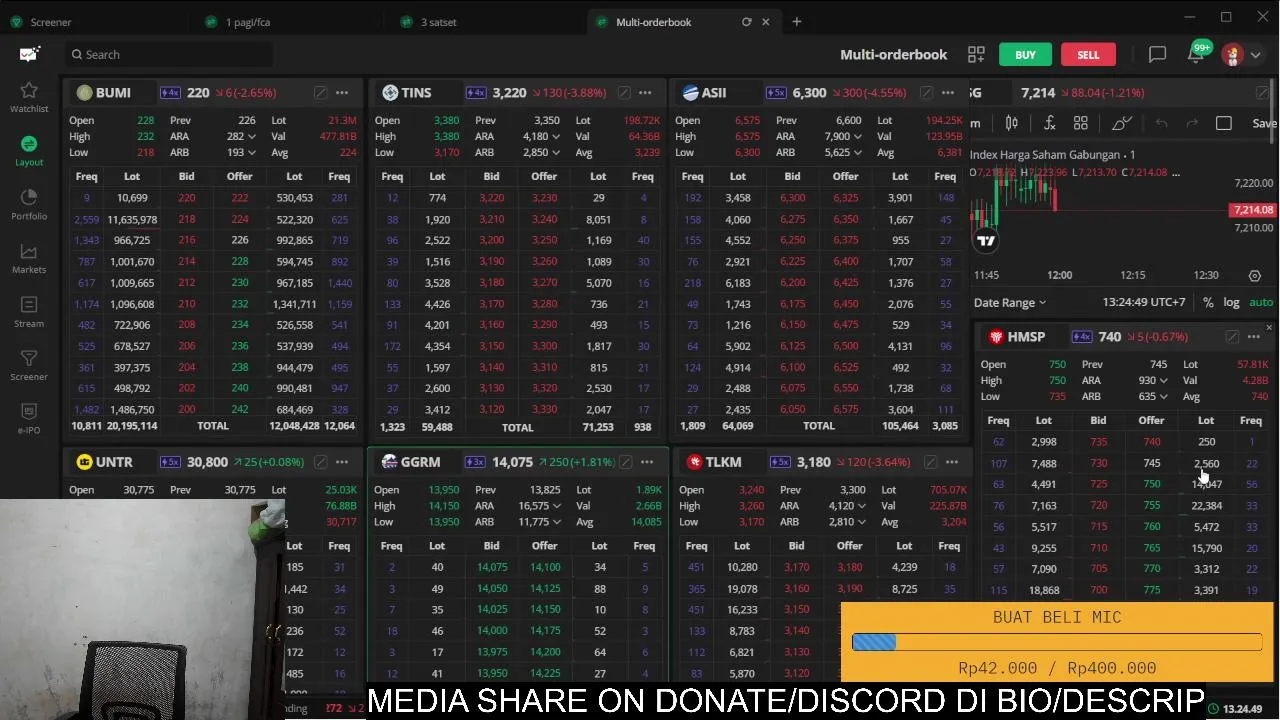Click the user profile avatar
Screen dimensions: 1280x720
[x=1232, y=55]
